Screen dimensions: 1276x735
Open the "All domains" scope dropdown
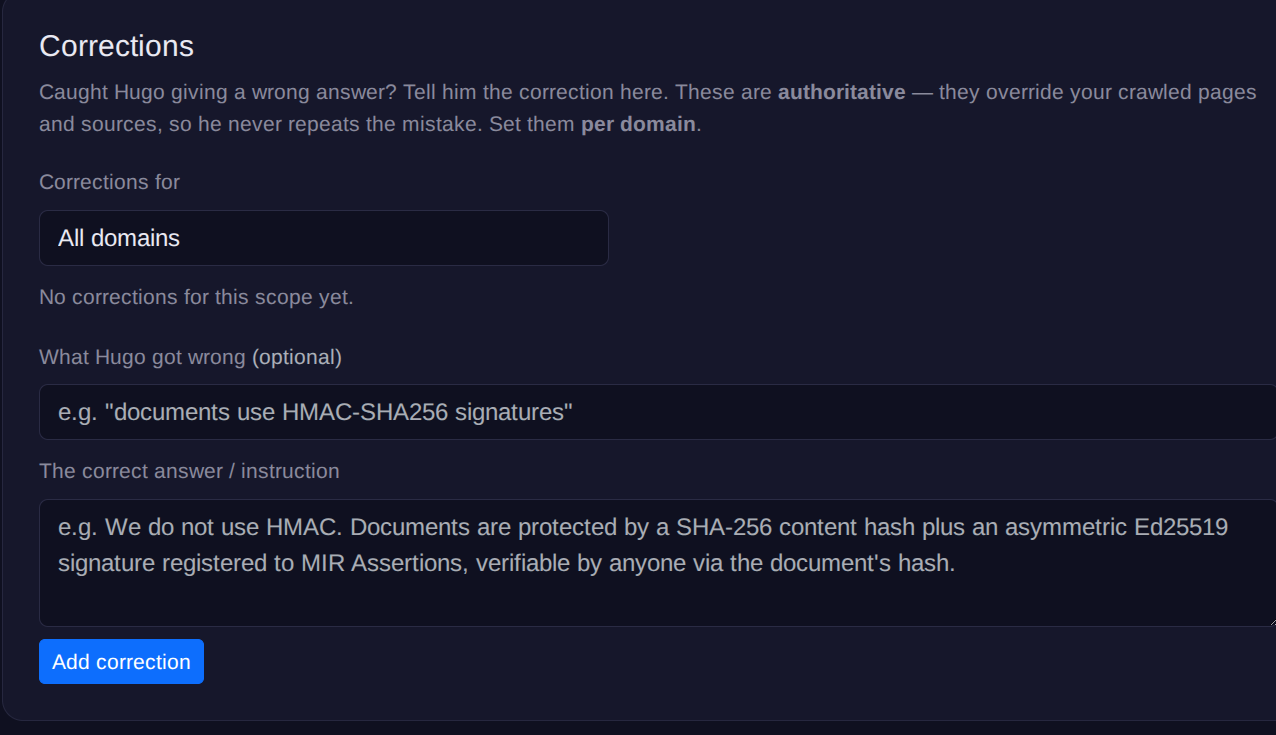(x=323, y=238)
